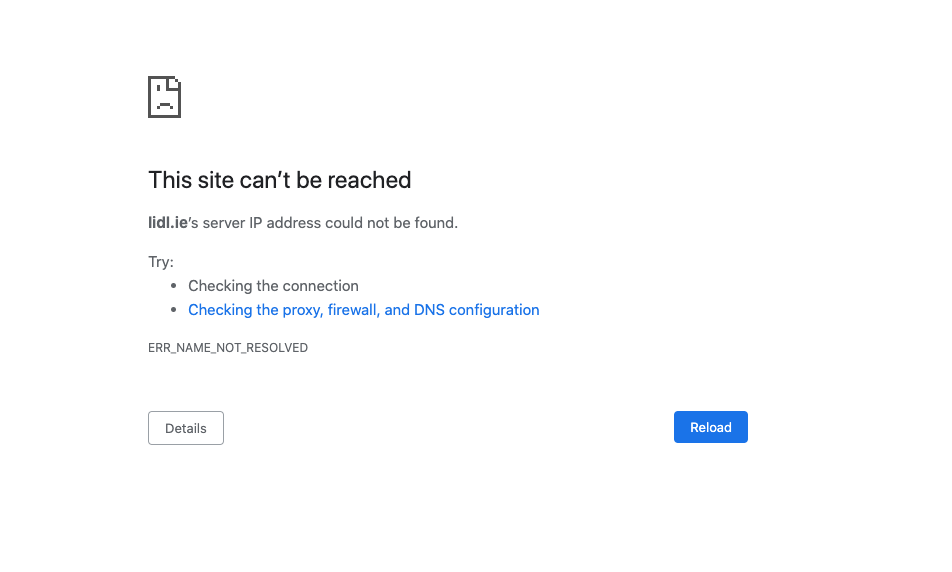The width and height of the screenshot is (952, 572).
Task: Click the 'Try:' label
Action: [x=161, y=262]
